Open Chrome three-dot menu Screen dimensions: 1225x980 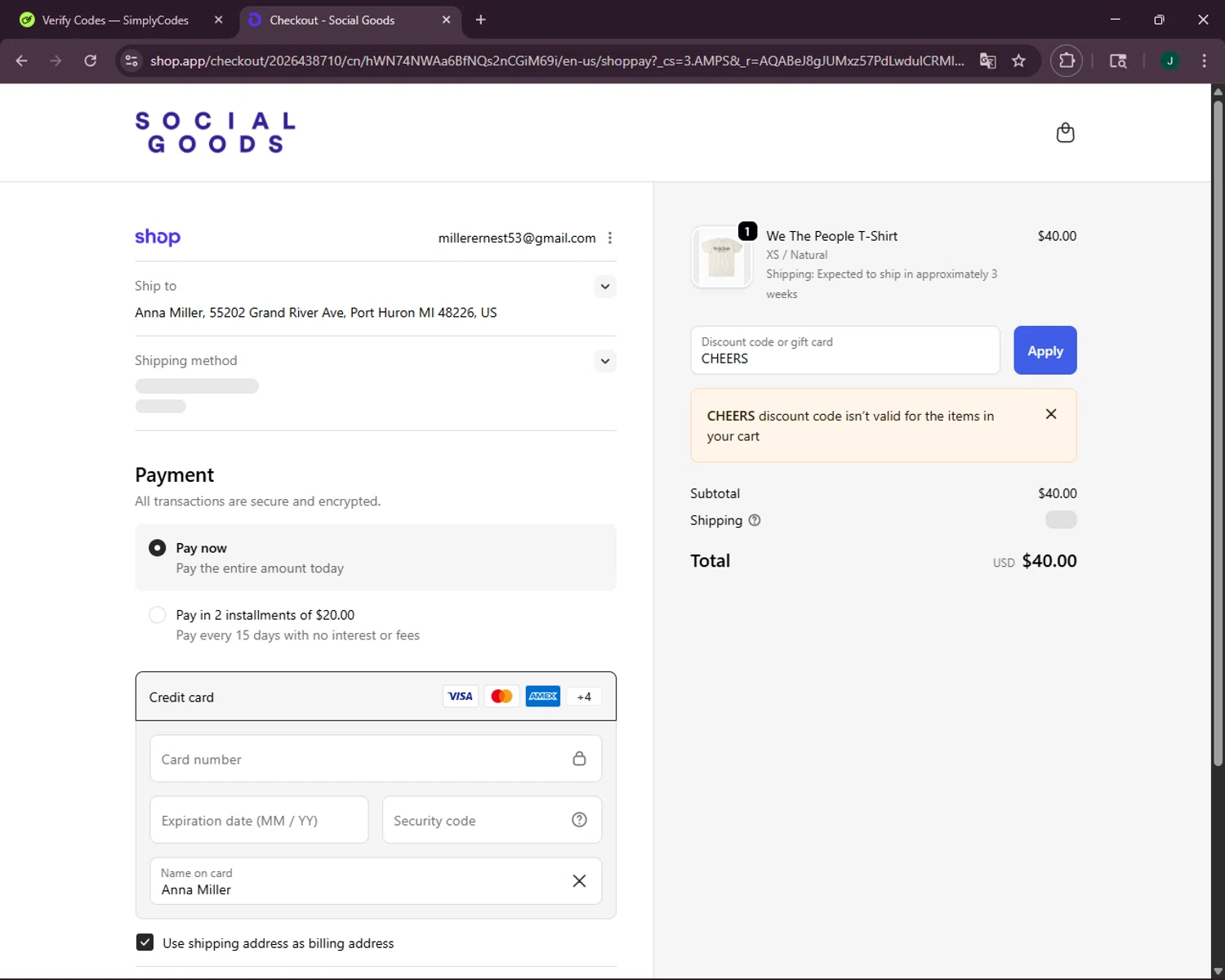[x=1204, y=60]
